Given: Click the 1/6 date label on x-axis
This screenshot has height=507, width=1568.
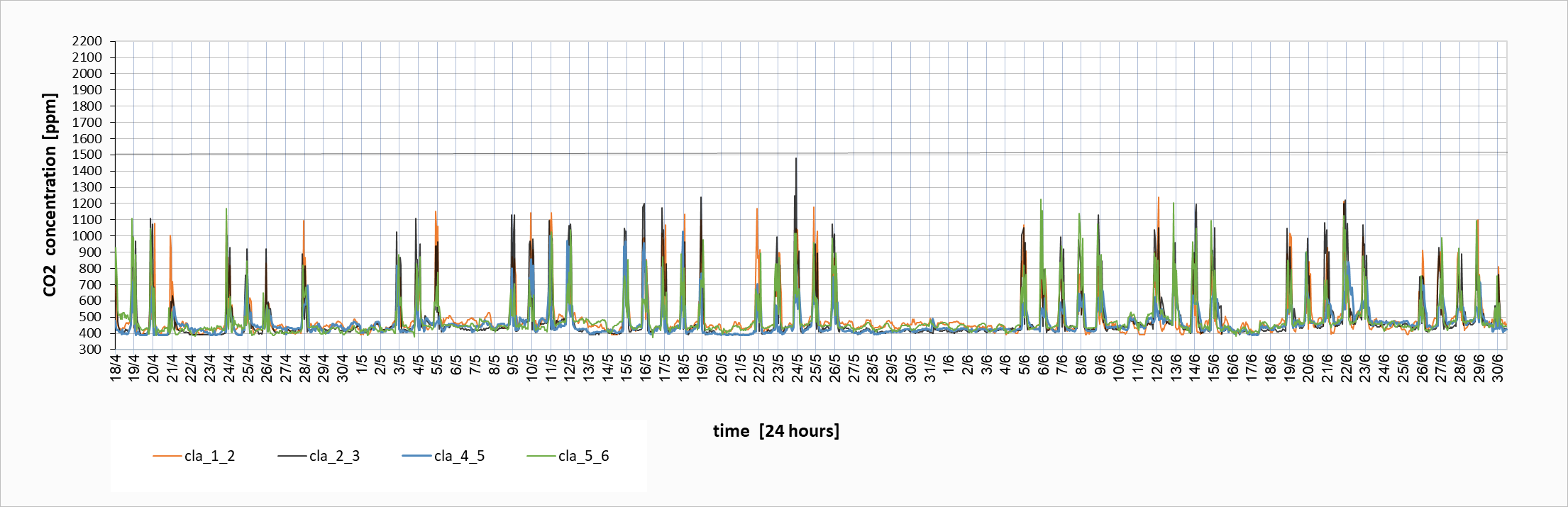Looking at the screenshot, I should click(x=949, y=367).
